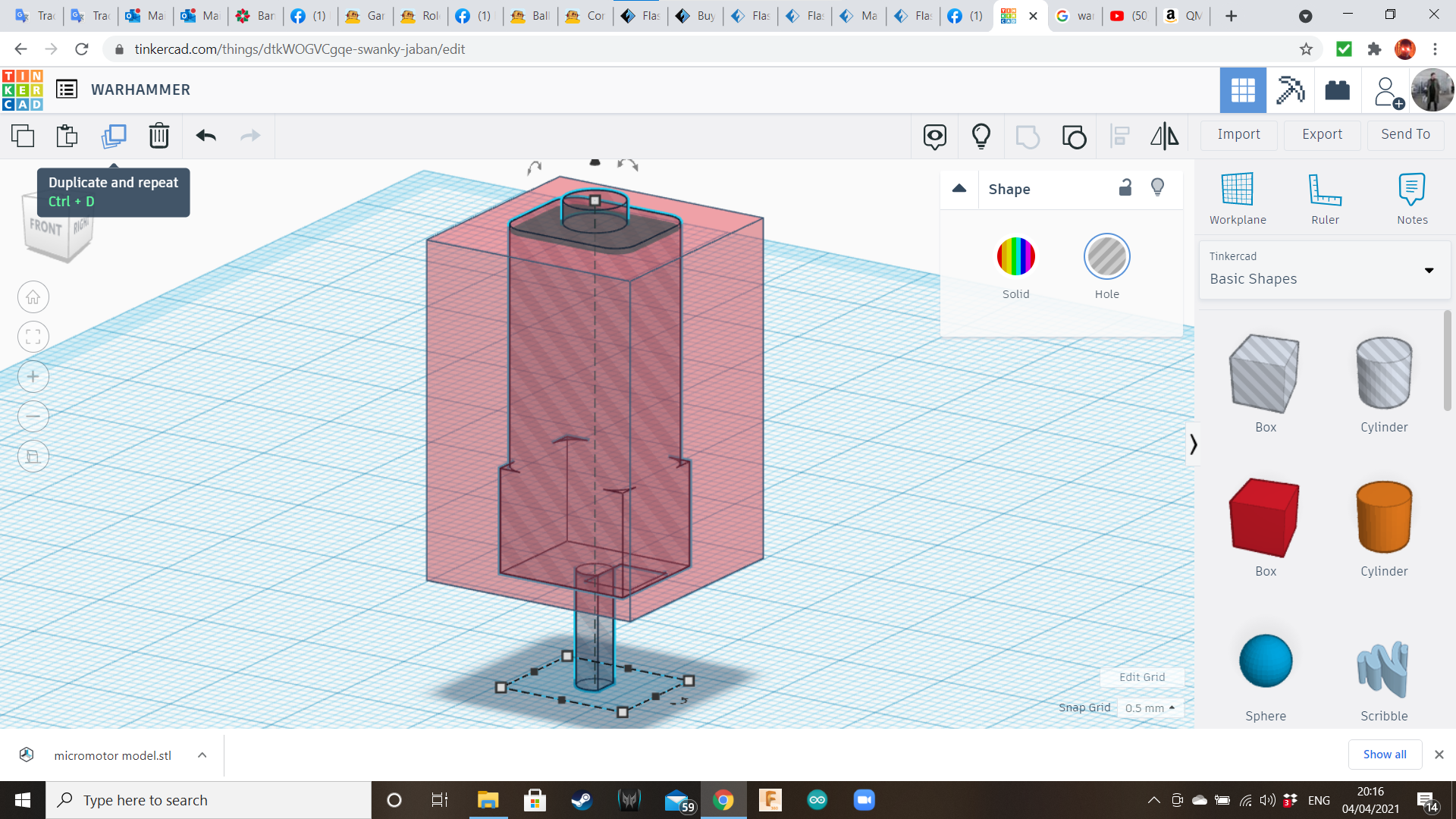
Task: Collapse the Shape panel arrow
Action: point(959,188)
